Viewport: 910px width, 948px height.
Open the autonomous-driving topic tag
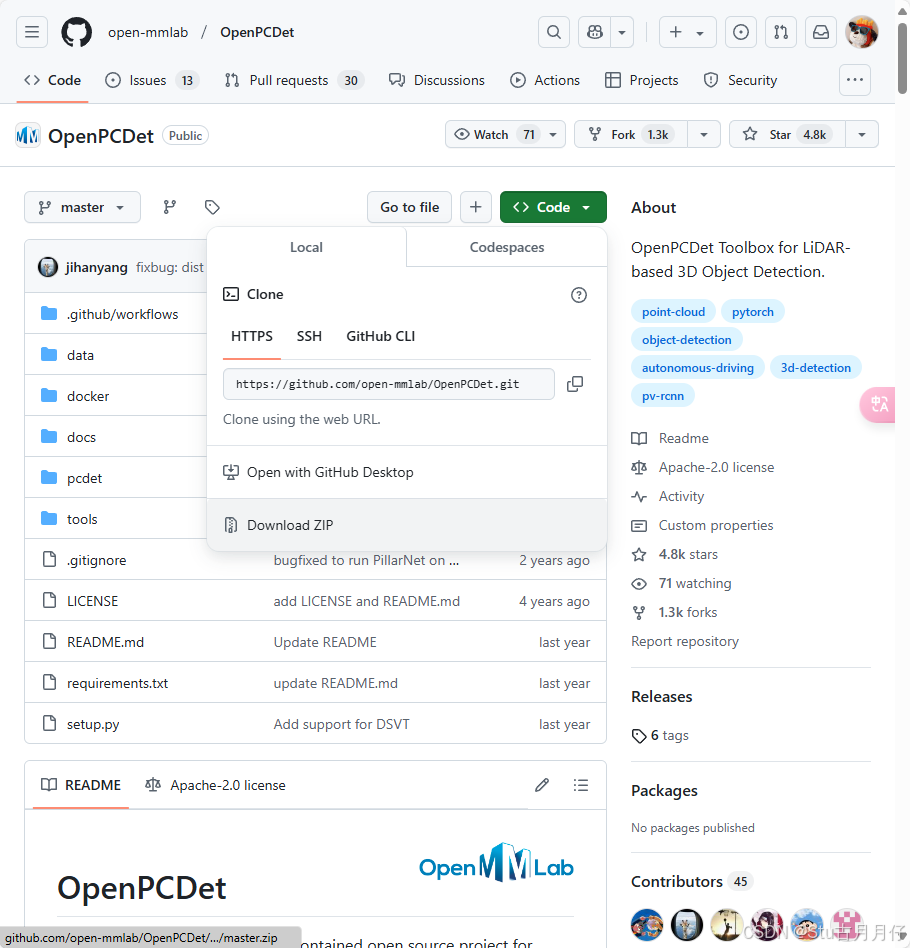coord(698,368)
